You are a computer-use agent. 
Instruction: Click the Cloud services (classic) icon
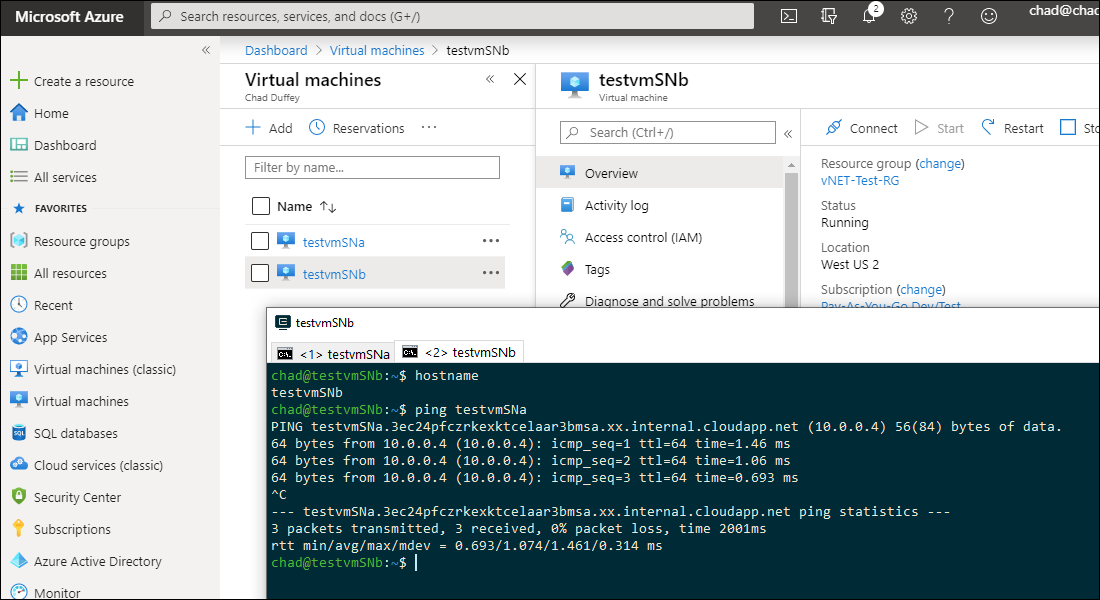19,465
